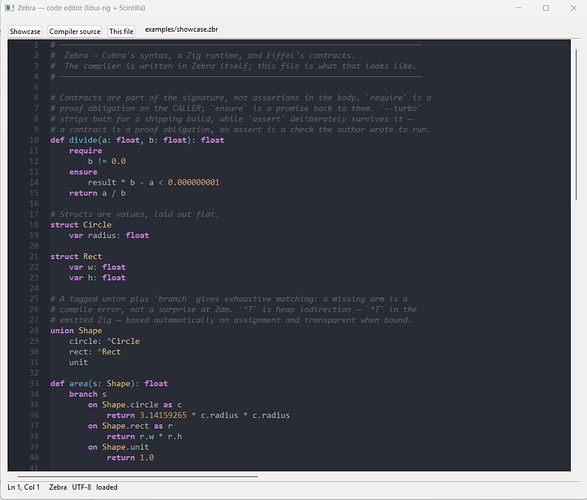The image size is (587, 500).
Task: Click the Zebra app icon in title bar
Action: point(10,8)
